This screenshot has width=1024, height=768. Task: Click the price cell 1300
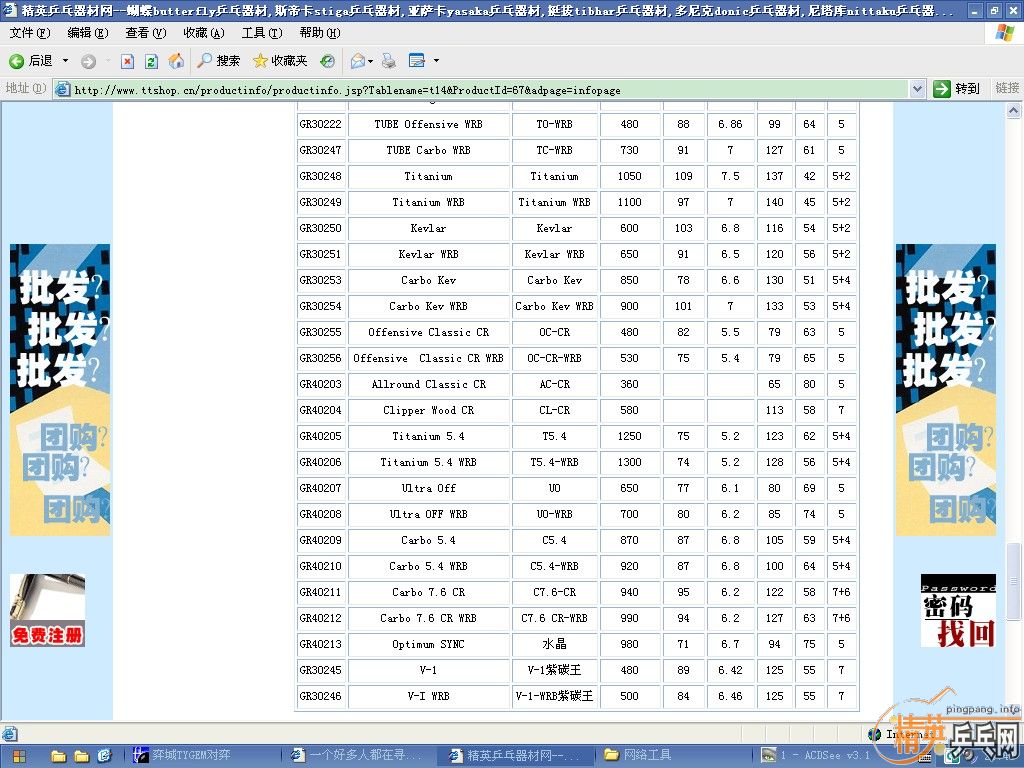pos(630,462)
